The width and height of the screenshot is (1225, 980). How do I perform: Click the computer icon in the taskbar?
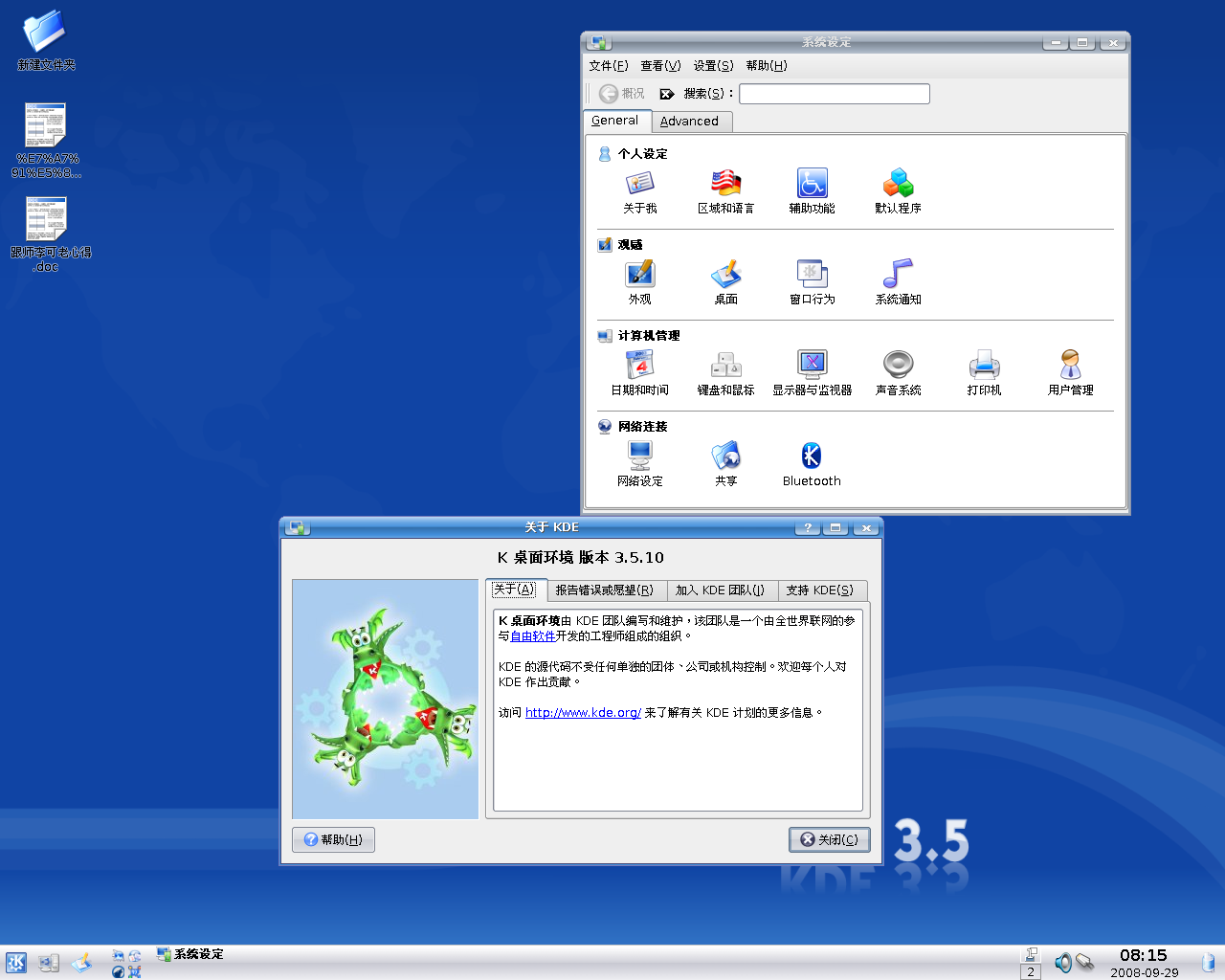click(x=49, y=963)
